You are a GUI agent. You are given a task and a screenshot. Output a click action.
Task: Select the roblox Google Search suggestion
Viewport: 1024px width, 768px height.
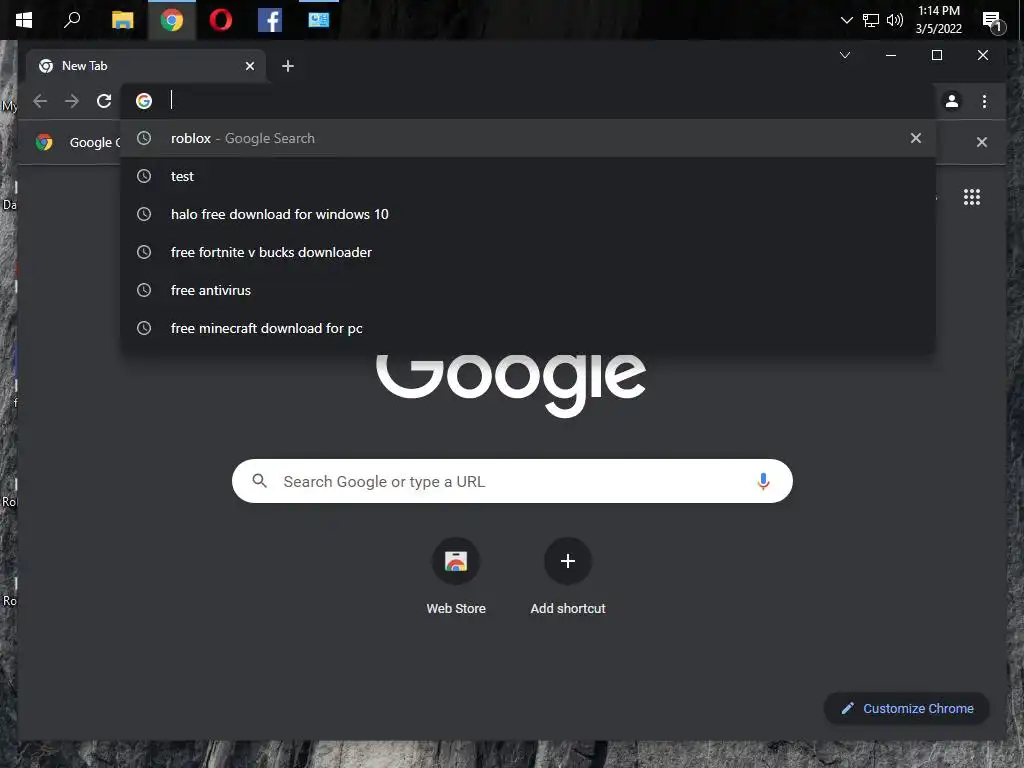[x=528, y=138]
